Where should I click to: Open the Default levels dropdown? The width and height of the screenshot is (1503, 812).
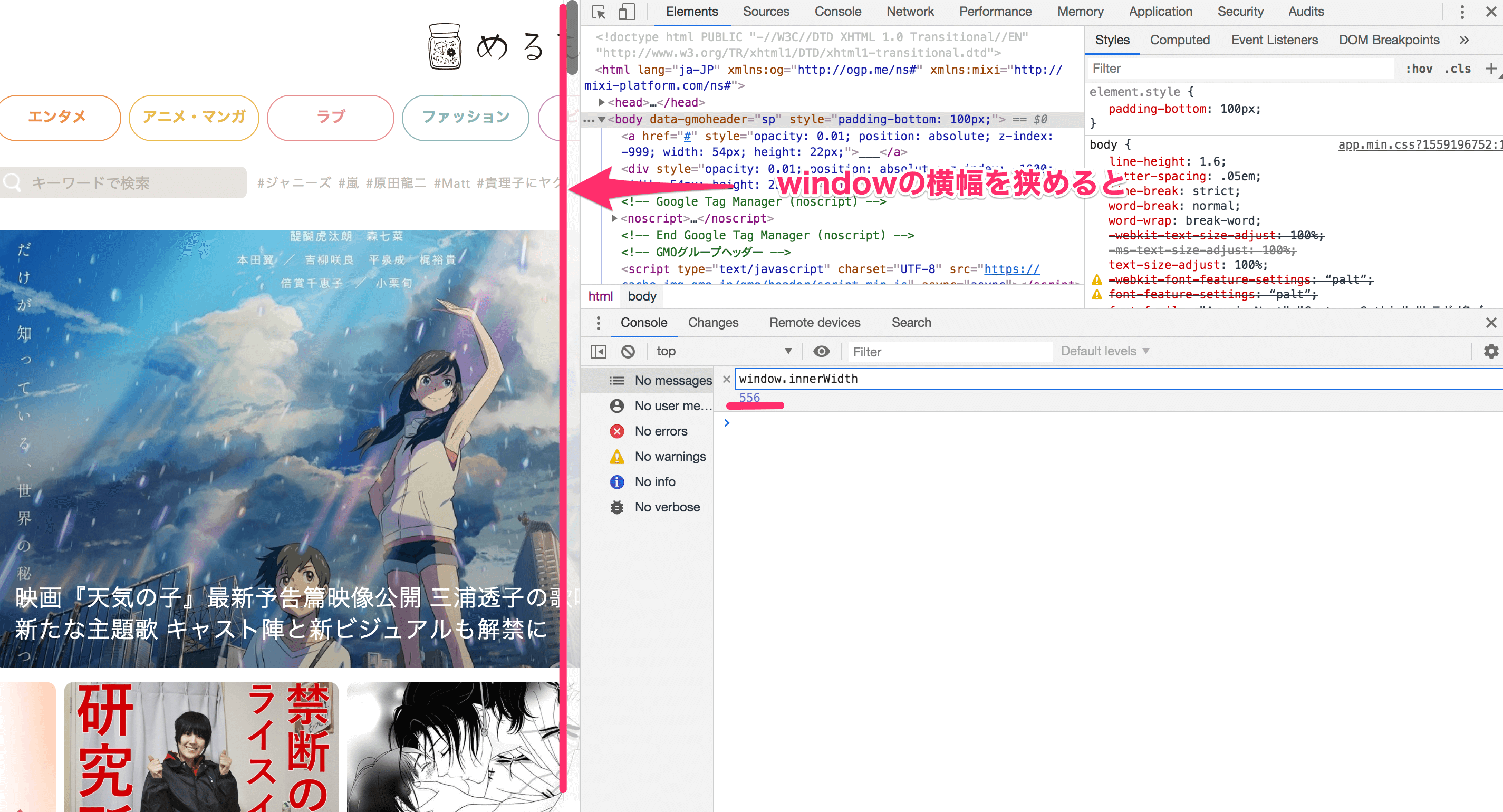click(x=1104, y=351)
